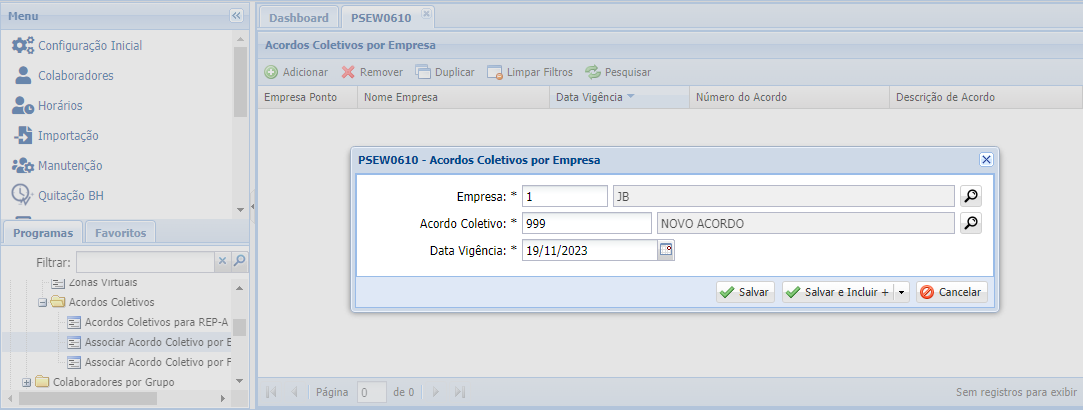Click Menu list scroll down arrow

(x=240, y=209)
